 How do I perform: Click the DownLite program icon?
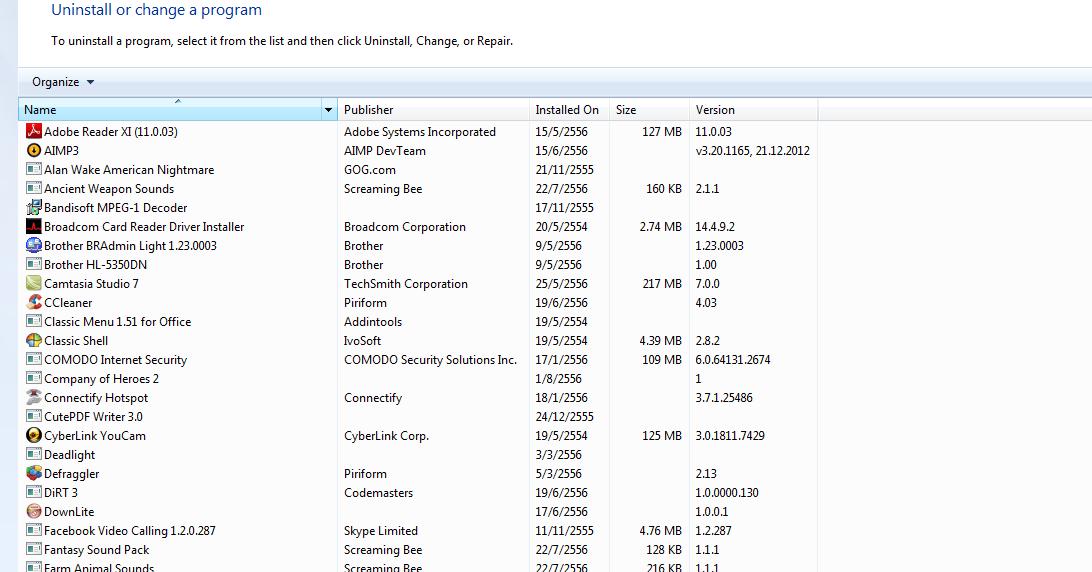[x=33, y=511]
